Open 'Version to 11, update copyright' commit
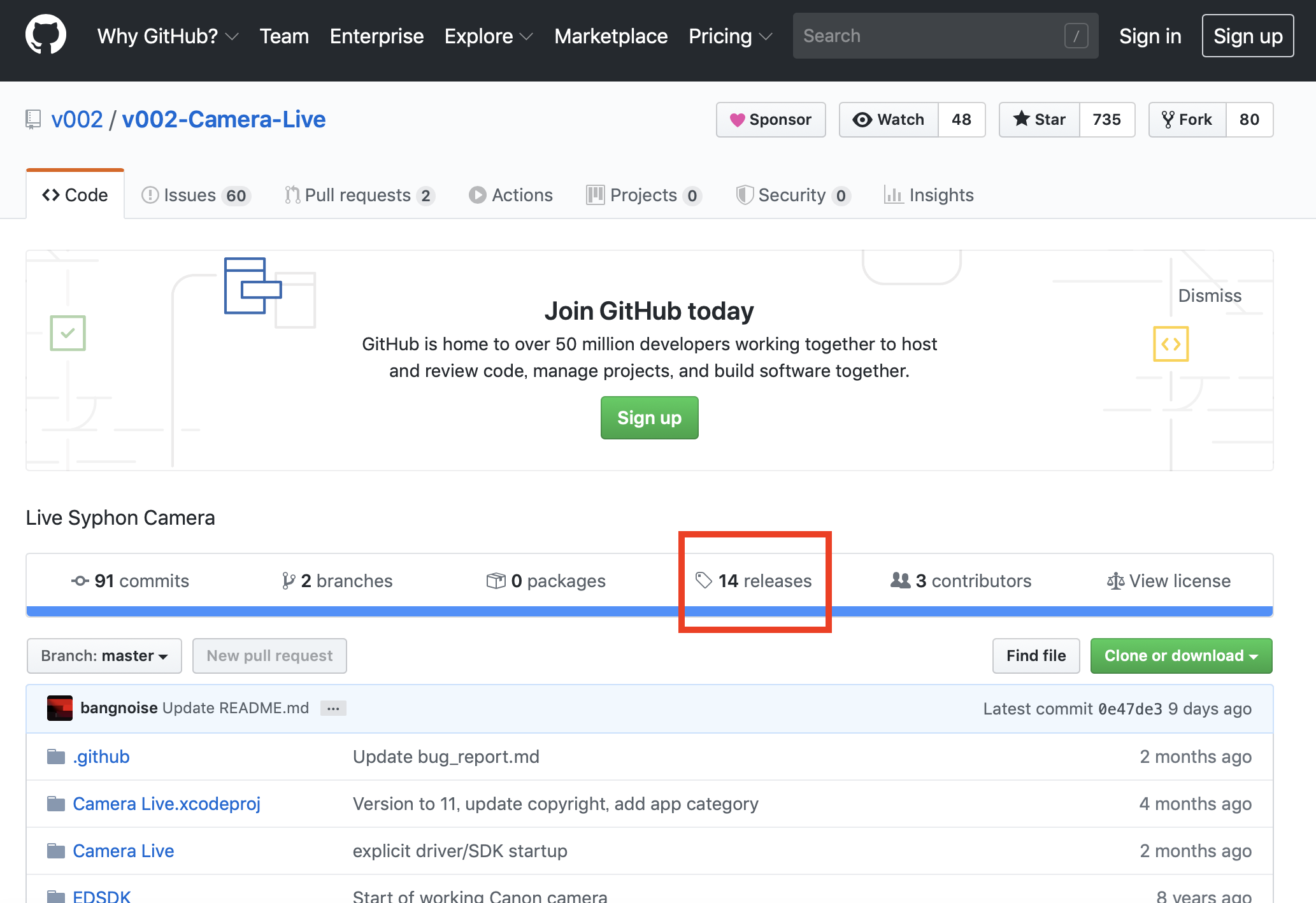This screenshot has width=1316, height=903. point(555,804)
